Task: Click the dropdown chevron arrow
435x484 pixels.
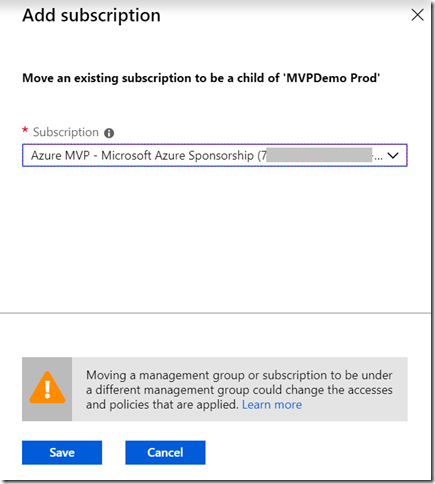Action: tap(393, 155)
